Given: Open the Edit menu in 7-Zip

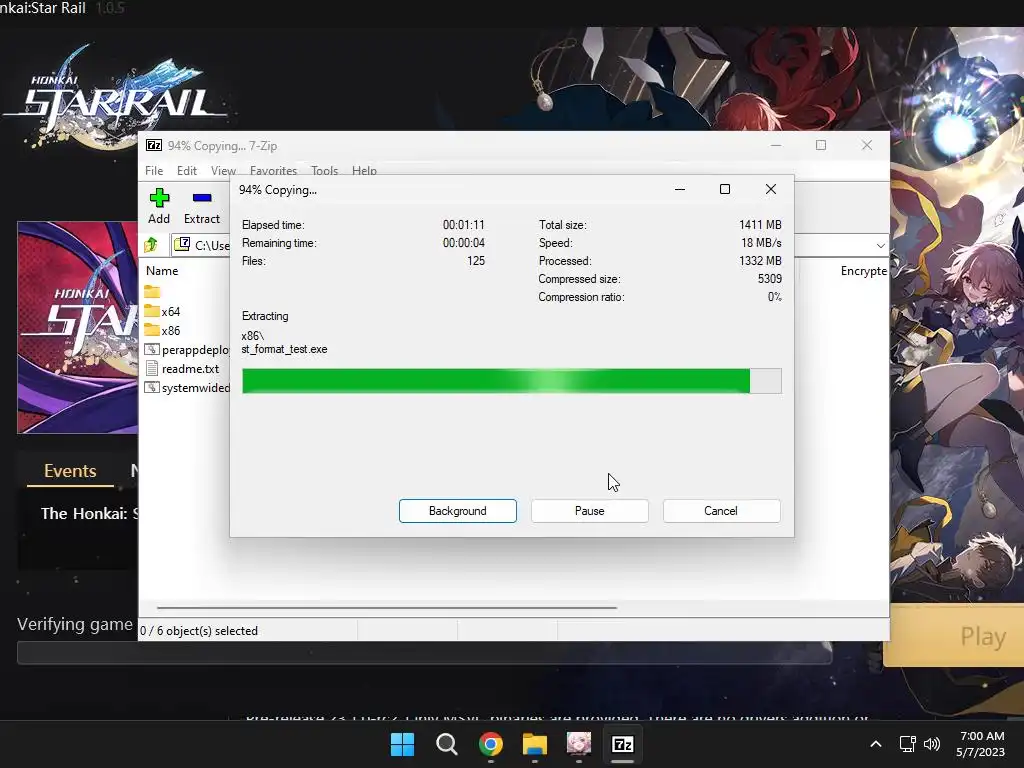Looking at the screenshot, I should pyautogui.click(x=187, y=170).
